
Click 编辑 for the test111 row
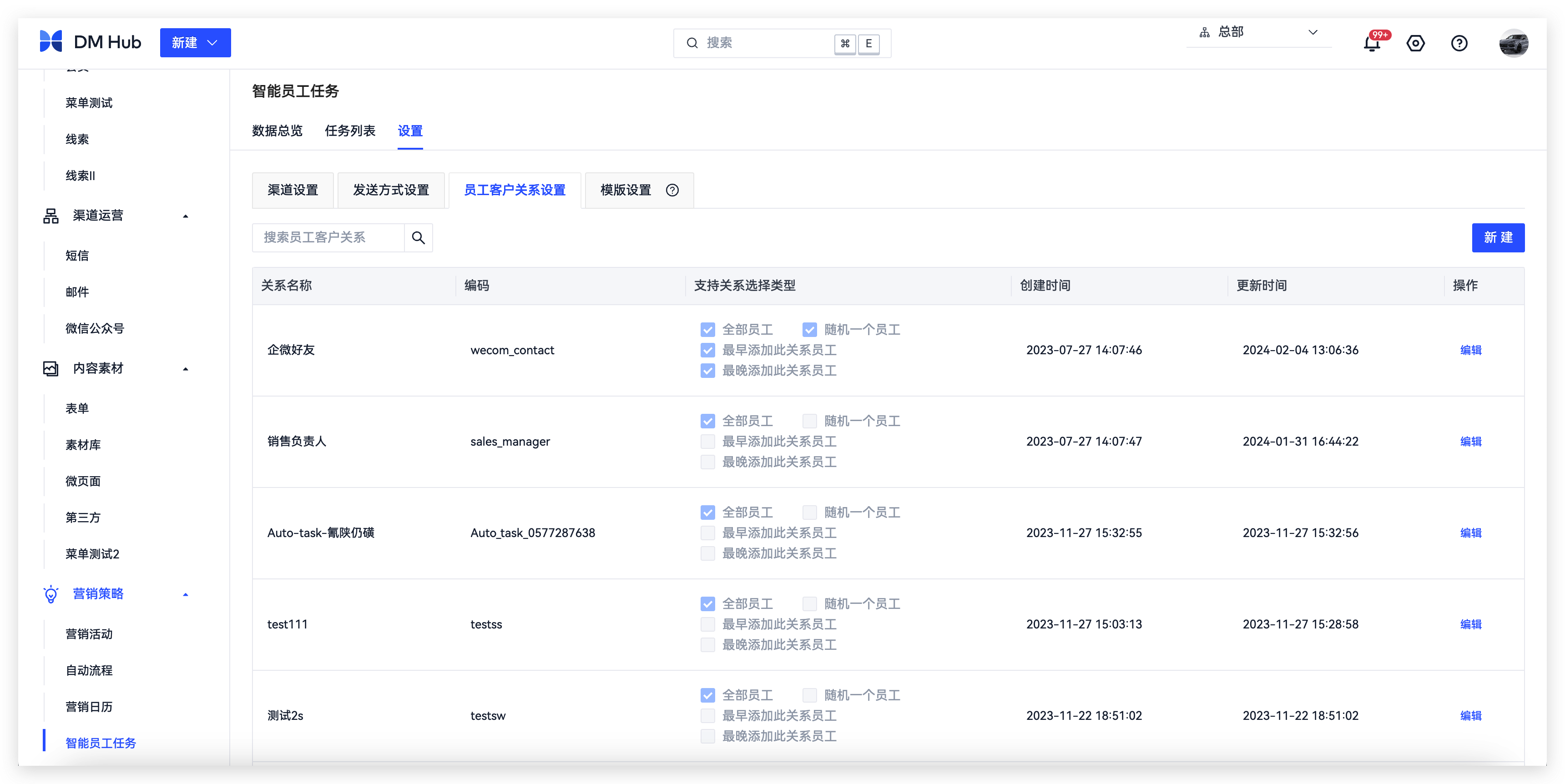point(1470,624)
